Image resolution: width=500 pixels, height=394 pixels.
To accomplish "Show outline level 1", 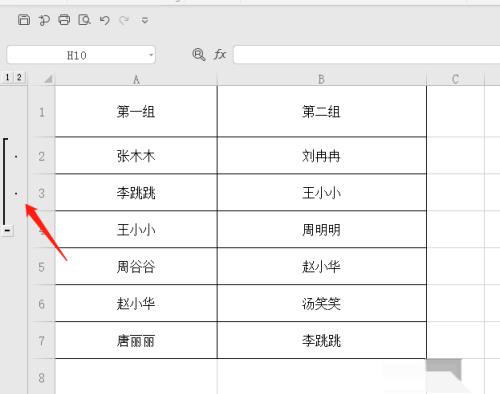I will click(7, 78).
